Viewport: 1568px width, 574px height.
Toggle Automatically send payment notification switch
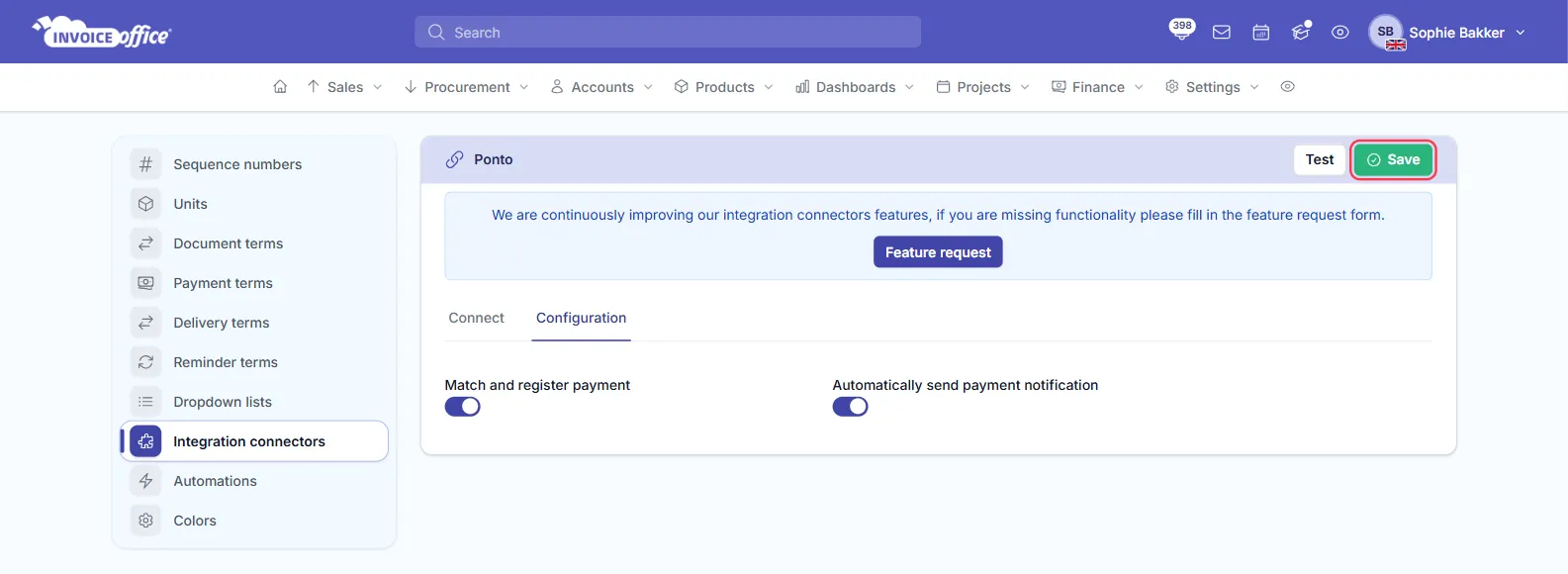850,407
